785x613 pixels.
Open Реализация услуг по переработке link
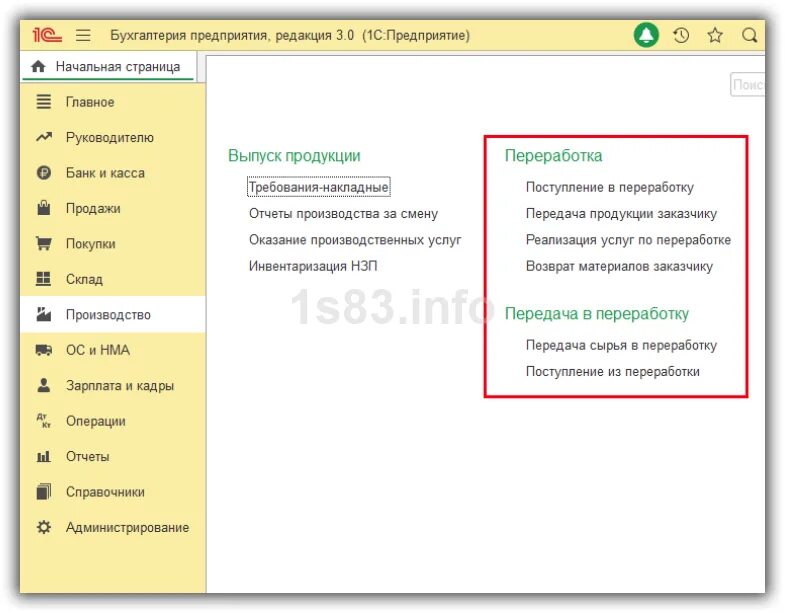point(628,239)
